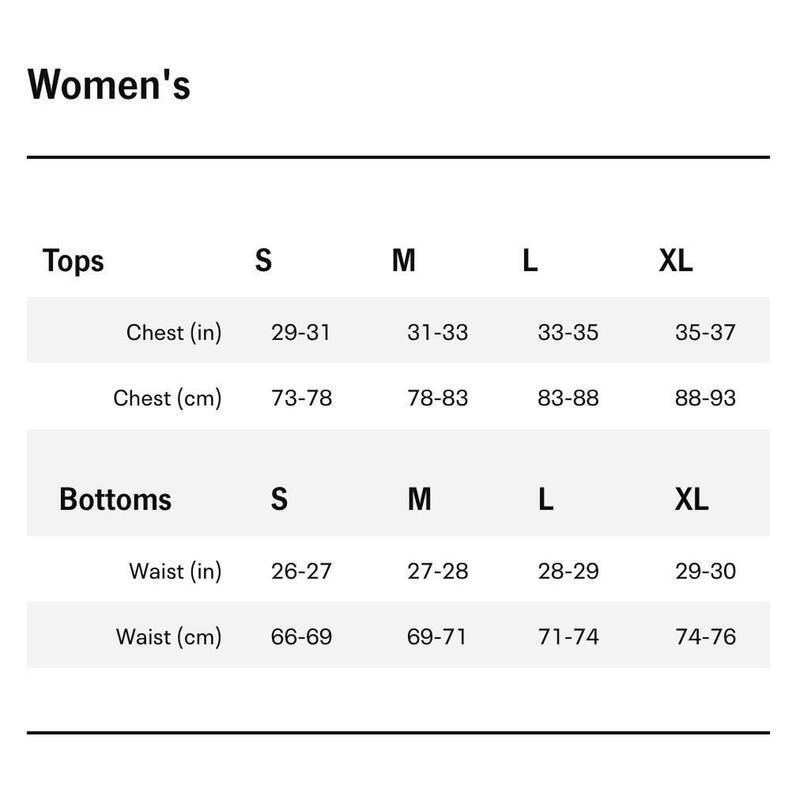Select the Waist (cm) row label
Image resolution: width=800 pixels, height=800 pixels.
coord(169,637)
